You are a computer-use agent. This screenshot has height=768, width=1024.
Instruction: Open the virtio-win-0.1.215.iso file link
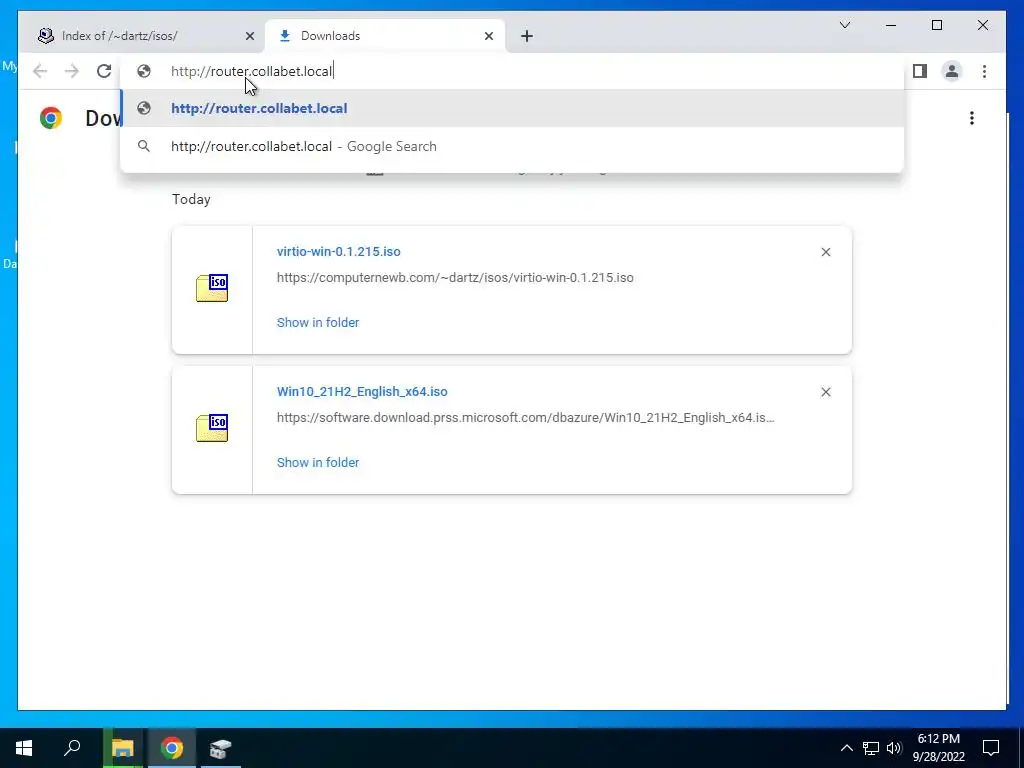point(338,251)
